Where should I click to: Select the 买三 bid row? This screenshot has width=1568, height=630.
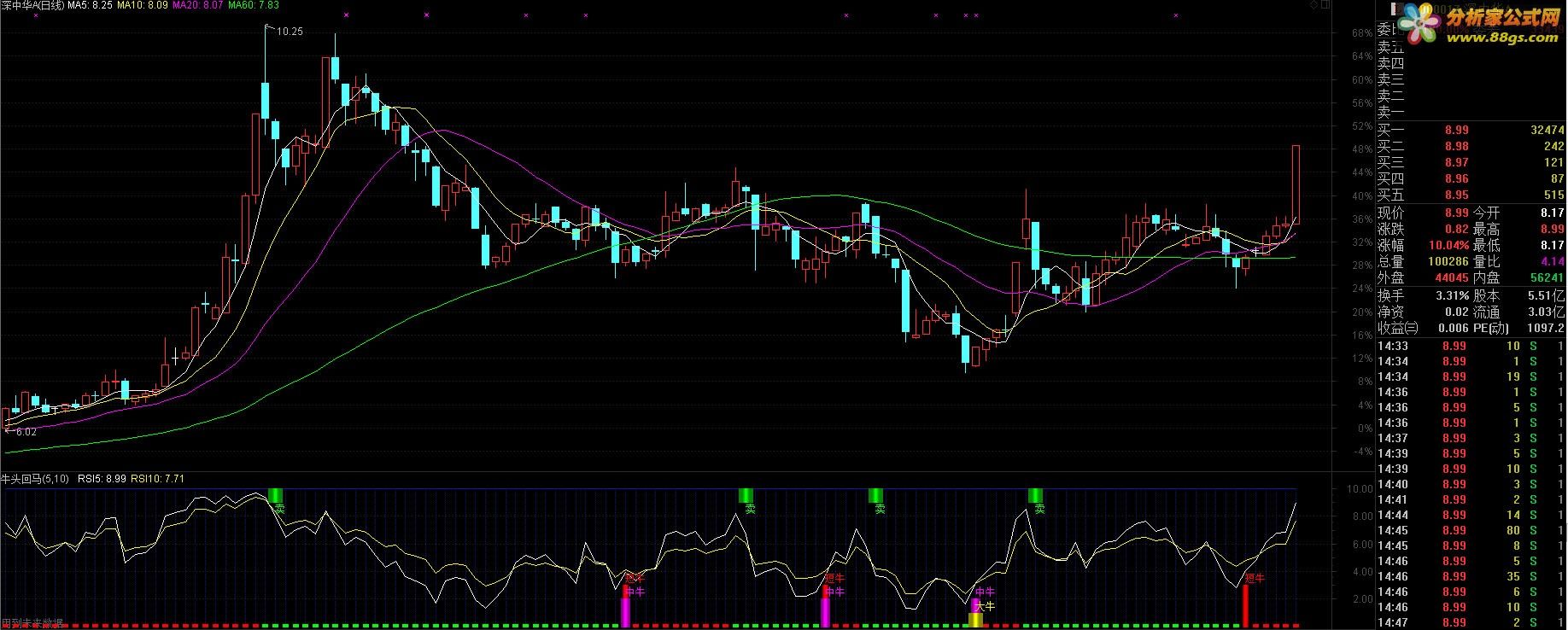point(1471,163)
